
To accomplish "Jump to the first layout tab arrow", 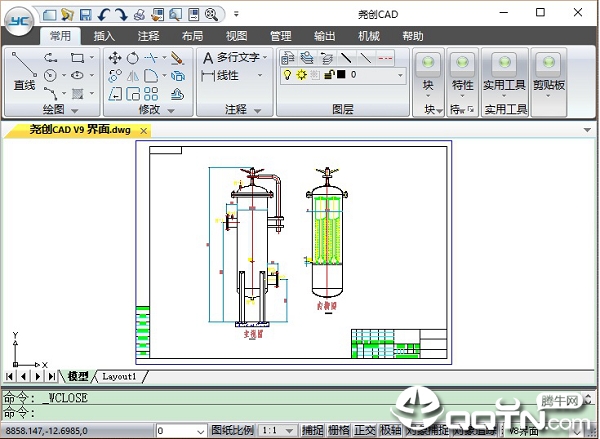I will [10, 377].
